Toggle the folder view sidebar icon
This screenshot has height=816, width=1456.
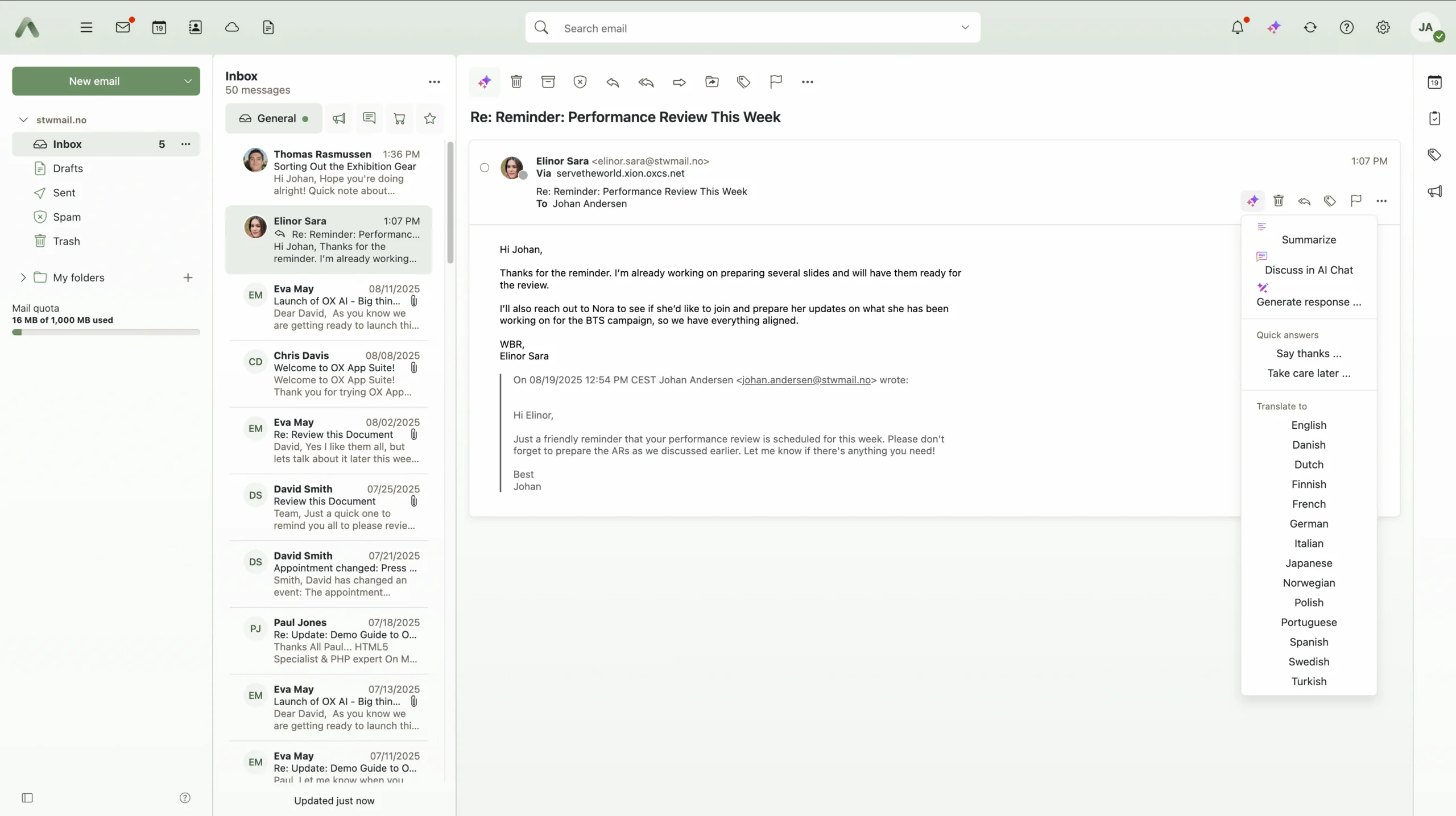click(27, 798)
